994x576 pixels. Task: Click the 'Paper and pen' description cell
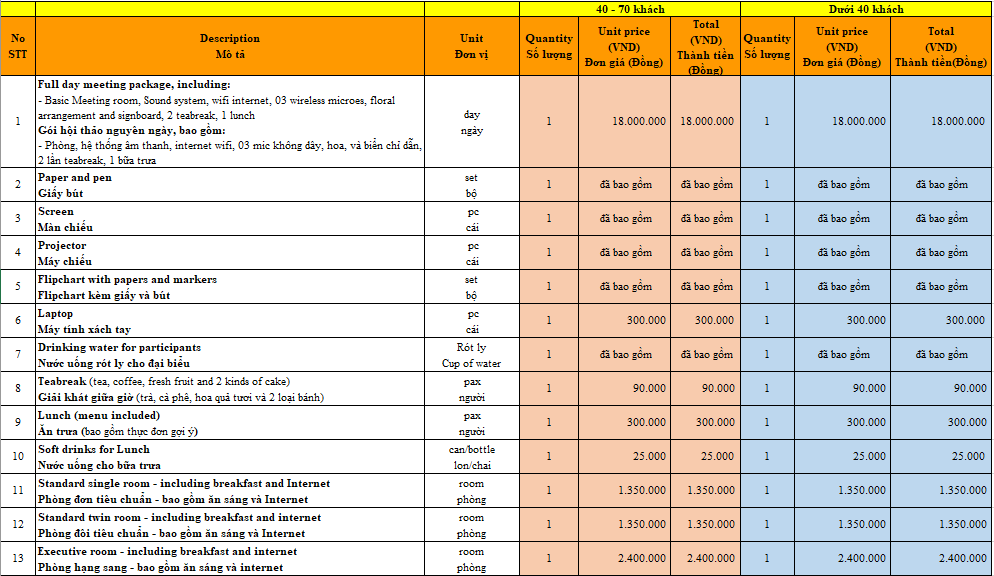[x=230, y=185]
